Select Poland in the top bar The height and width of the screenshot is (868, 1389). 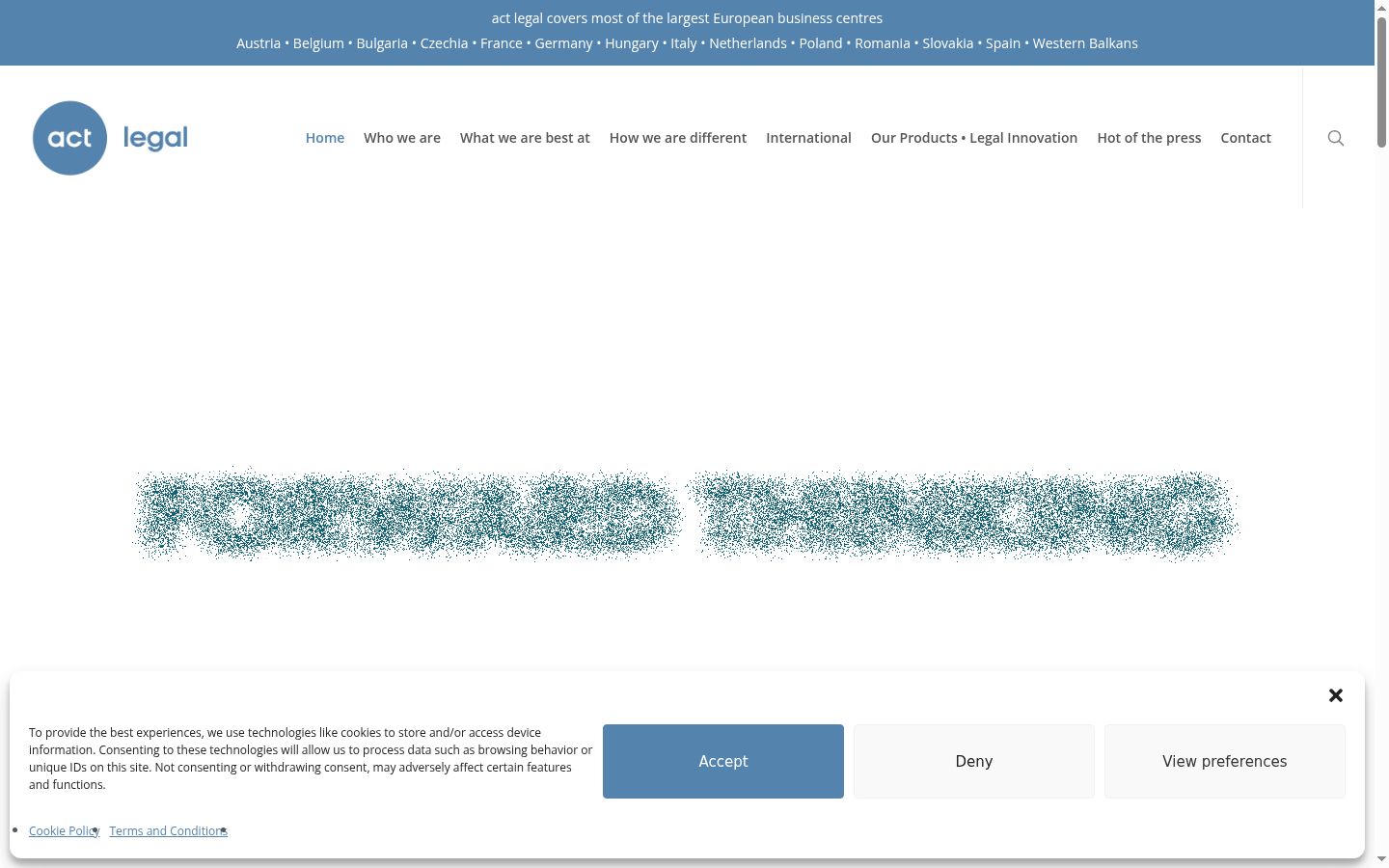point(821,43)
